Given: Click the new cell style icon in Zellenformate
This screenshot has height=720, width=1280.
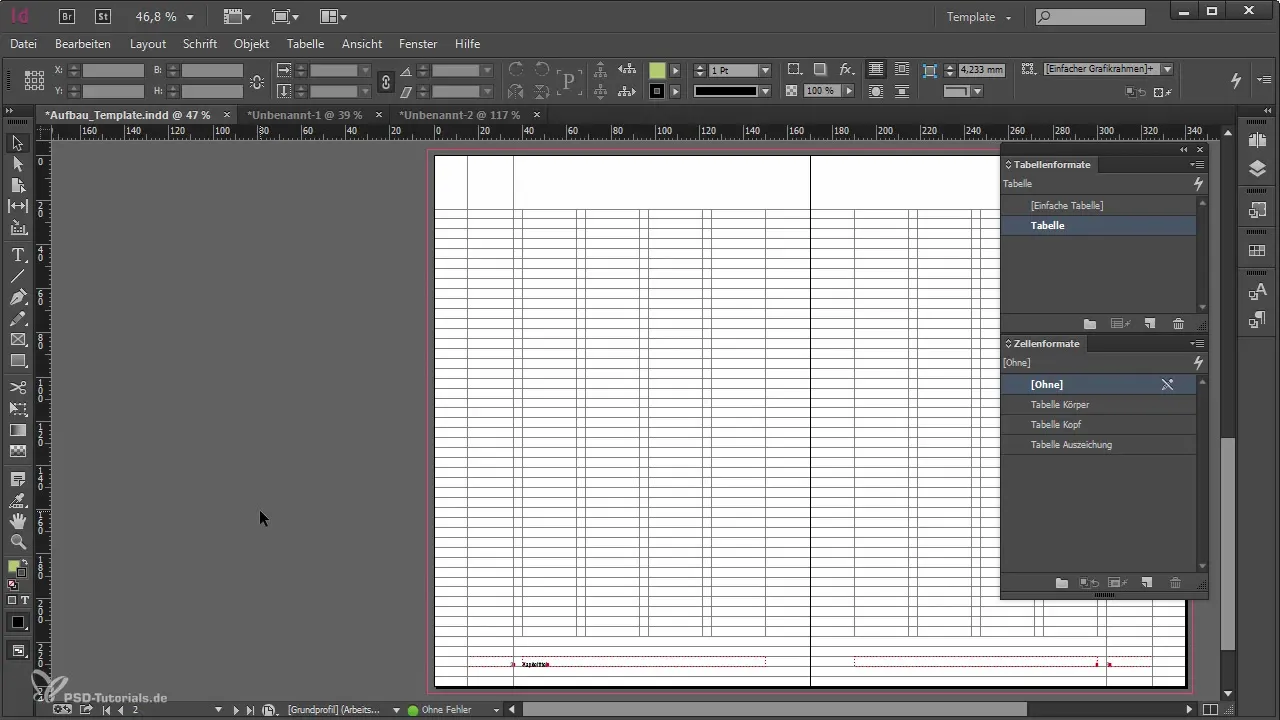Looking at the screenshot, I should pos(1147,583).
